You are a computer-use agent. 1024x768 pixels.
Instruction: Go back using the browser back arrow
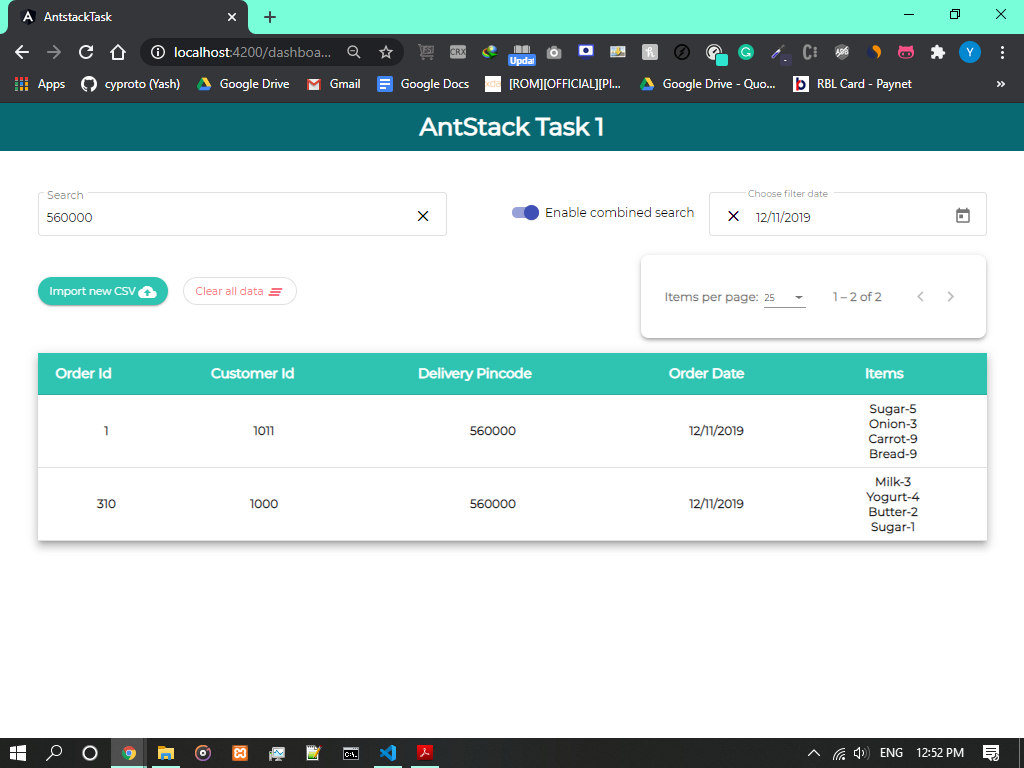click(x=22, y=52)
